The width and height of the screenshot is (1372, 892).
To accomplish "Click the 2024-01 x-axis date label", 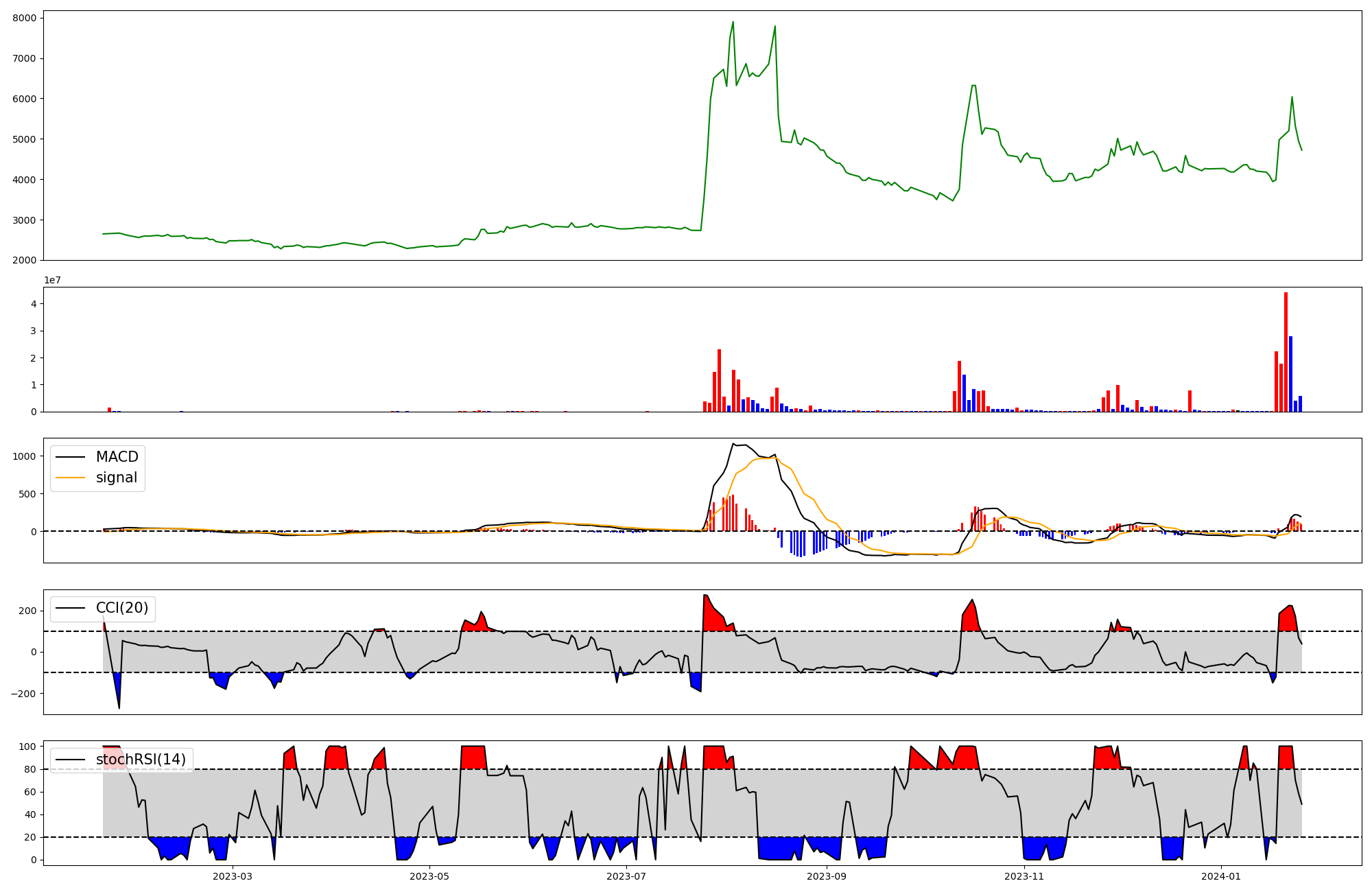I will click(1221, 876).
